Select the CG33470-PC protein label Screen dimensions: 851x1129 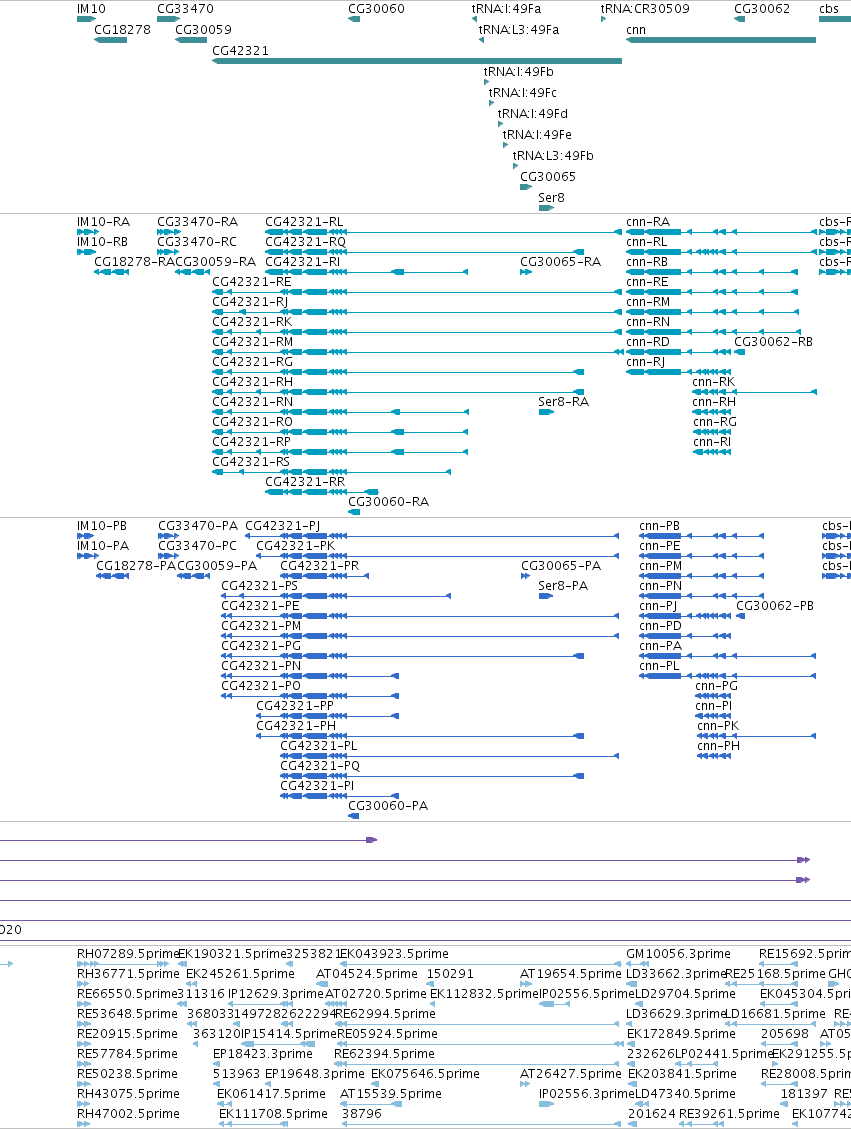(x=197, y=546)
